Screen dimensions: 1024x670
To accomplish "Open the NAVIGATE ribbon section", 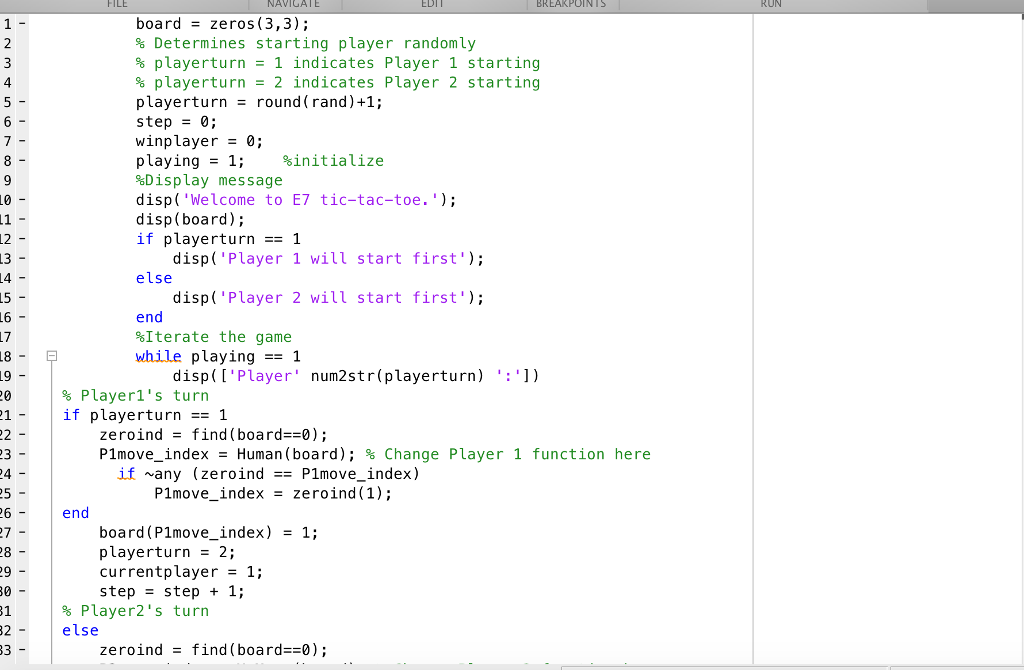I will tap(293, 4).
